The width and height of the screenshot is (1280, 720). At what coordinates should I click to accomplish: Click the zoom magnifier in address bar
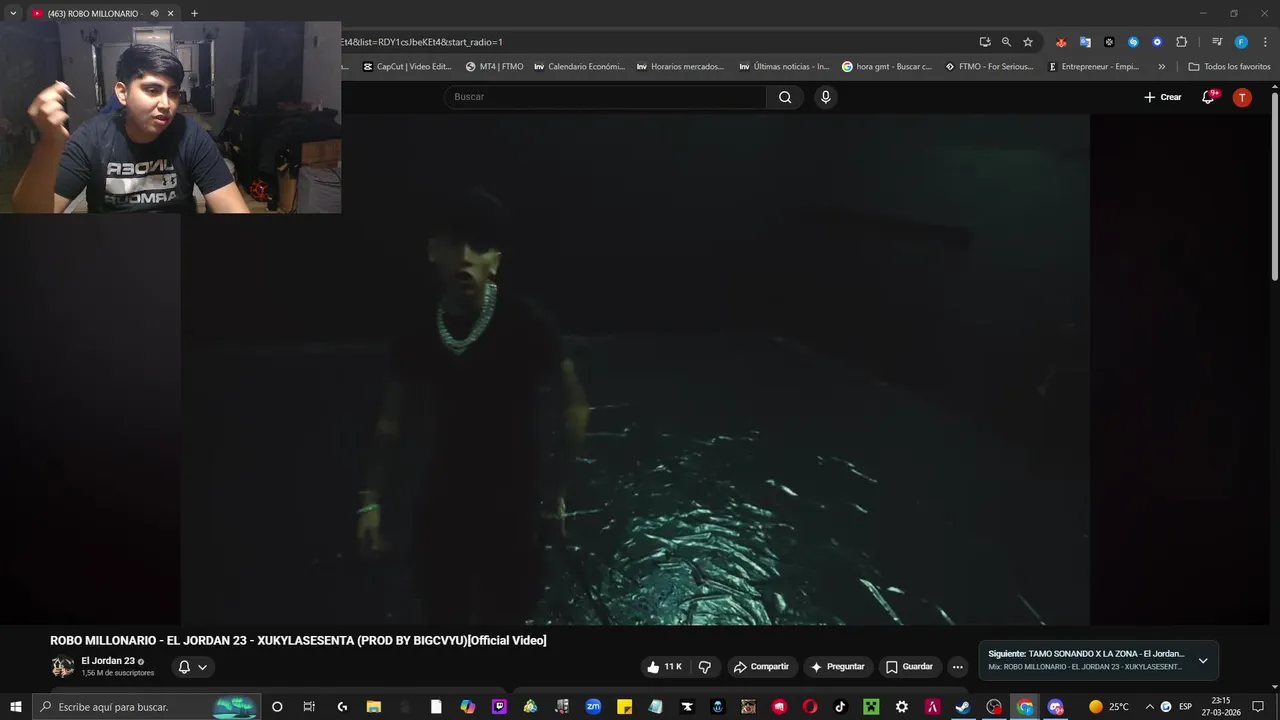(1006, 42)
